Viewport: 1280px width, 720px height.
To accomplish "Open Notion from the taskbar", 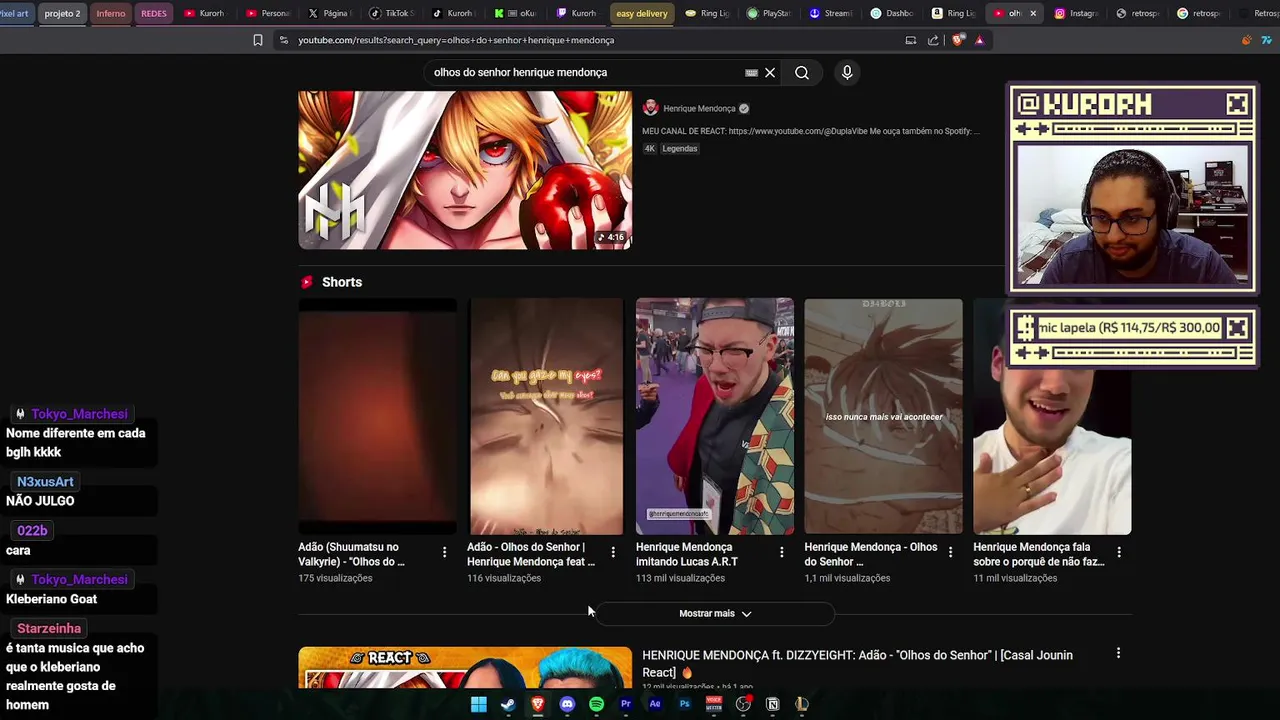I will [772, 704].
